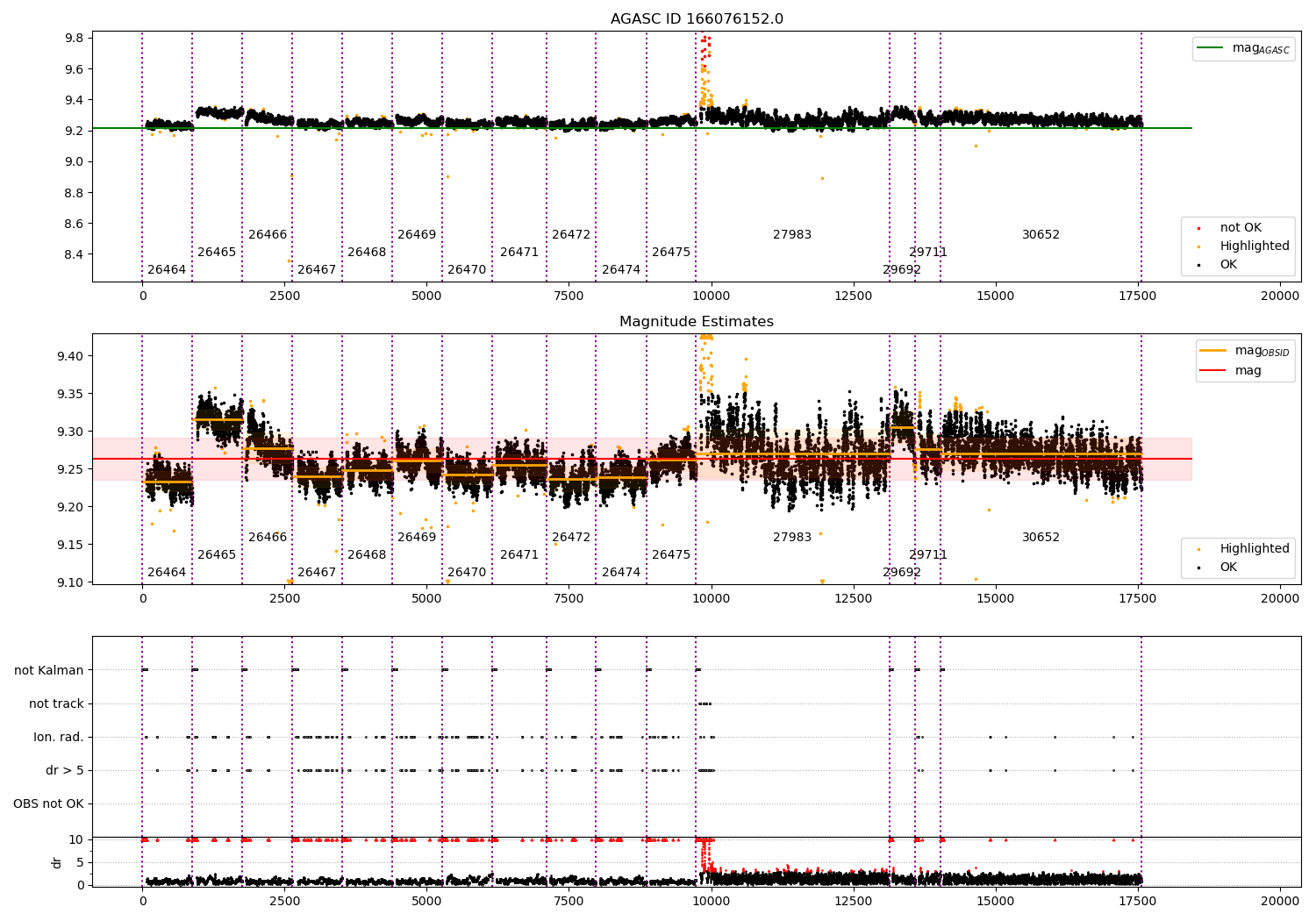Click "Highlighted" in the Magnitude Estimates plot legend
1316x921 pixels.
tap(1255, 549)
